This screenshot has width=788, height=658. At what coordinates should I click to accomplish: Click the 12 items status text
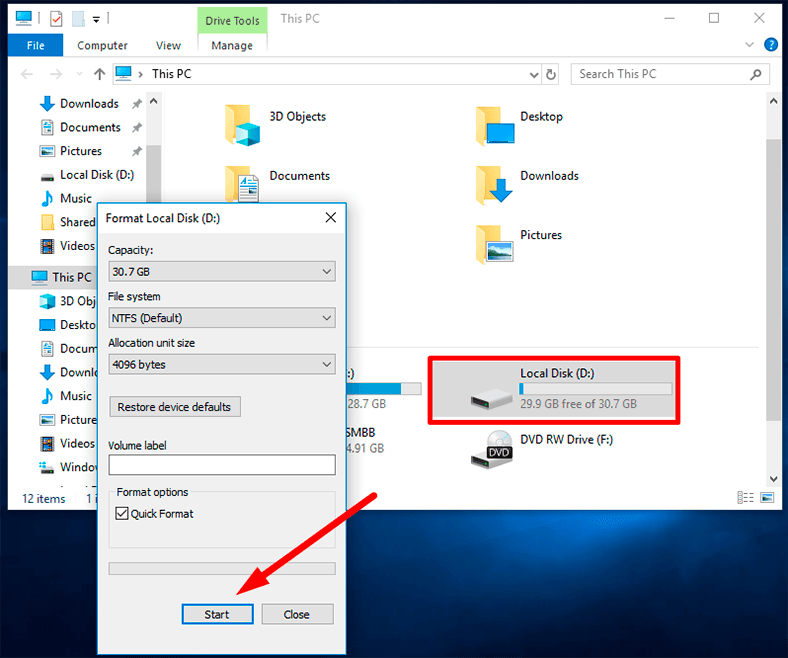(44, 499)
